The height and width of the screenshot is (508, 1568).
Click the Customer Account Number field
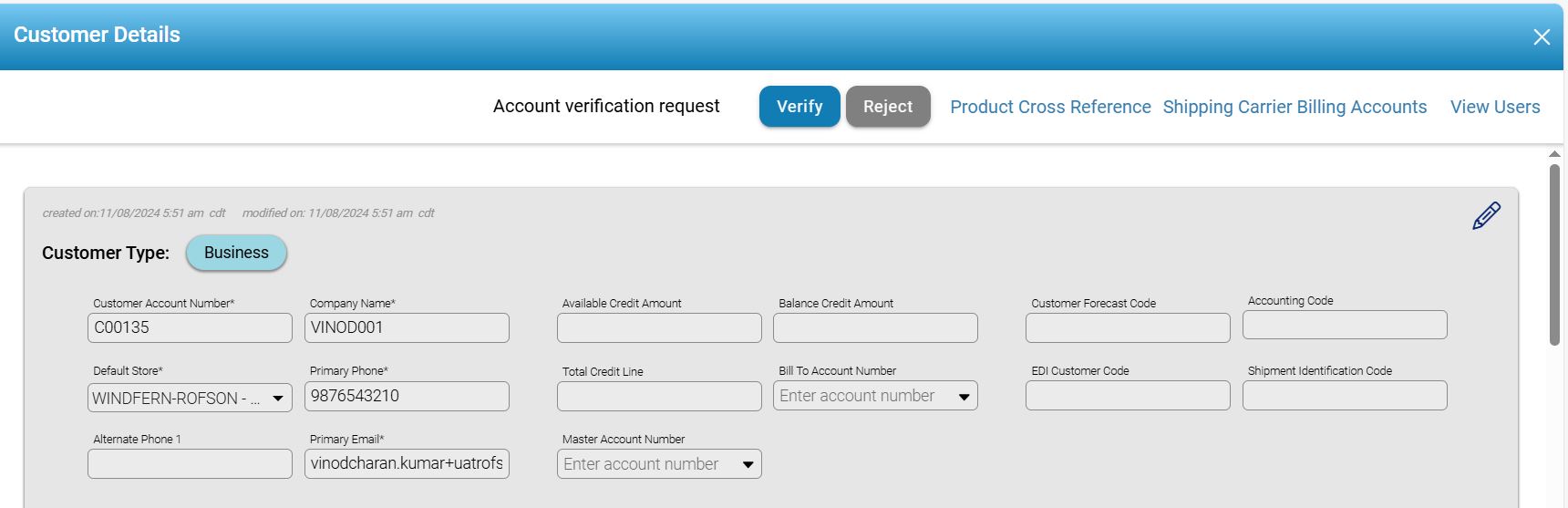[190, 327]
